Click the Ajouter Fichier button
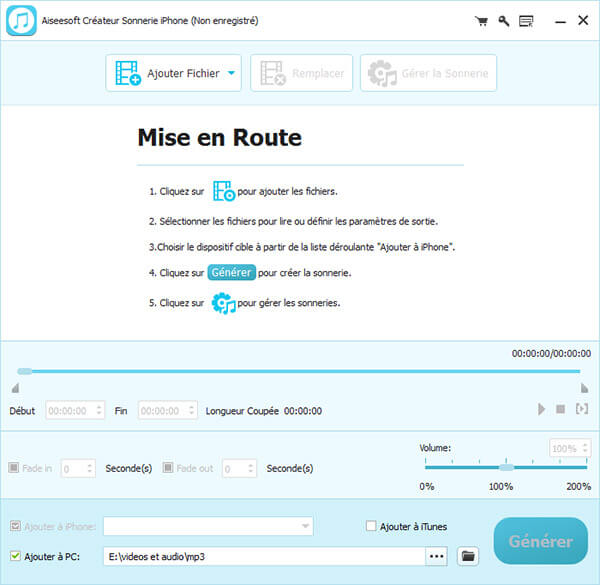The height and width of the screenshot is (585, 600). (x=173, y=73)
